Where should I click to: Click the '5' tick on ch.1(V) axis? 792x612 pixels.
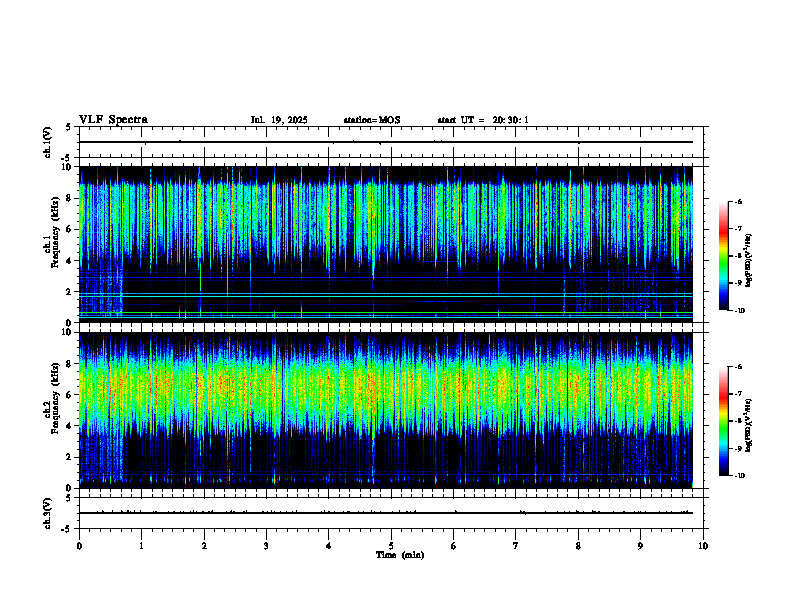tap(69, 128)
